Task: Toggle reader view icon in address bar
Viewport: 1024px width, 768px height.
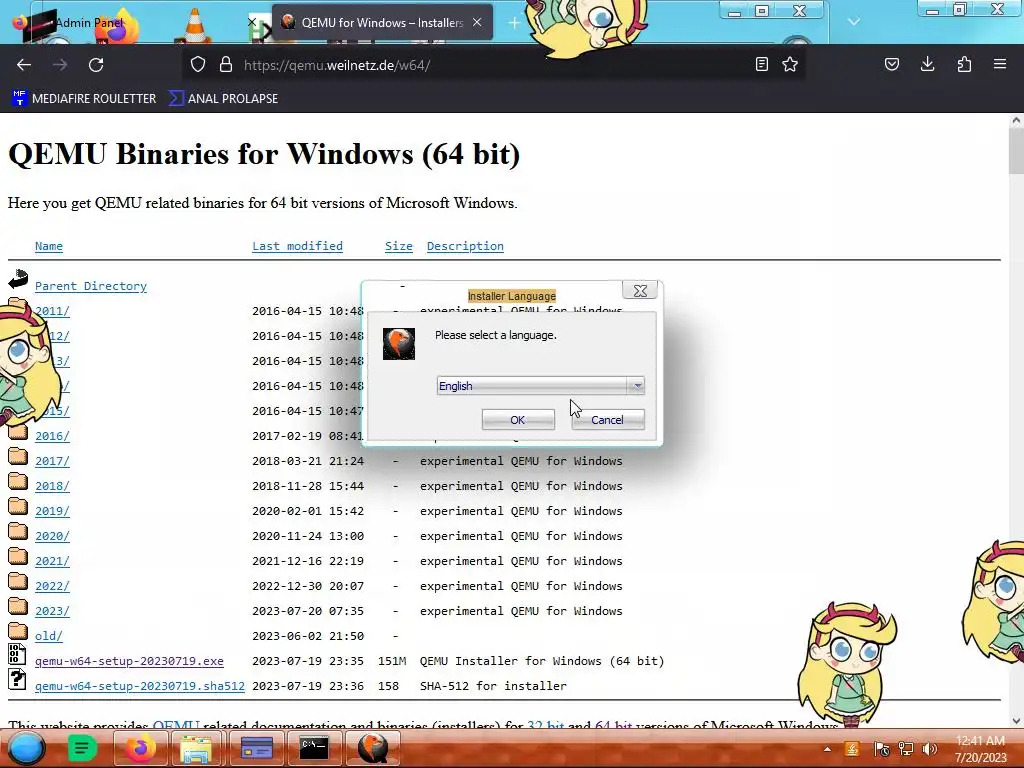Action: click(761, 64)
